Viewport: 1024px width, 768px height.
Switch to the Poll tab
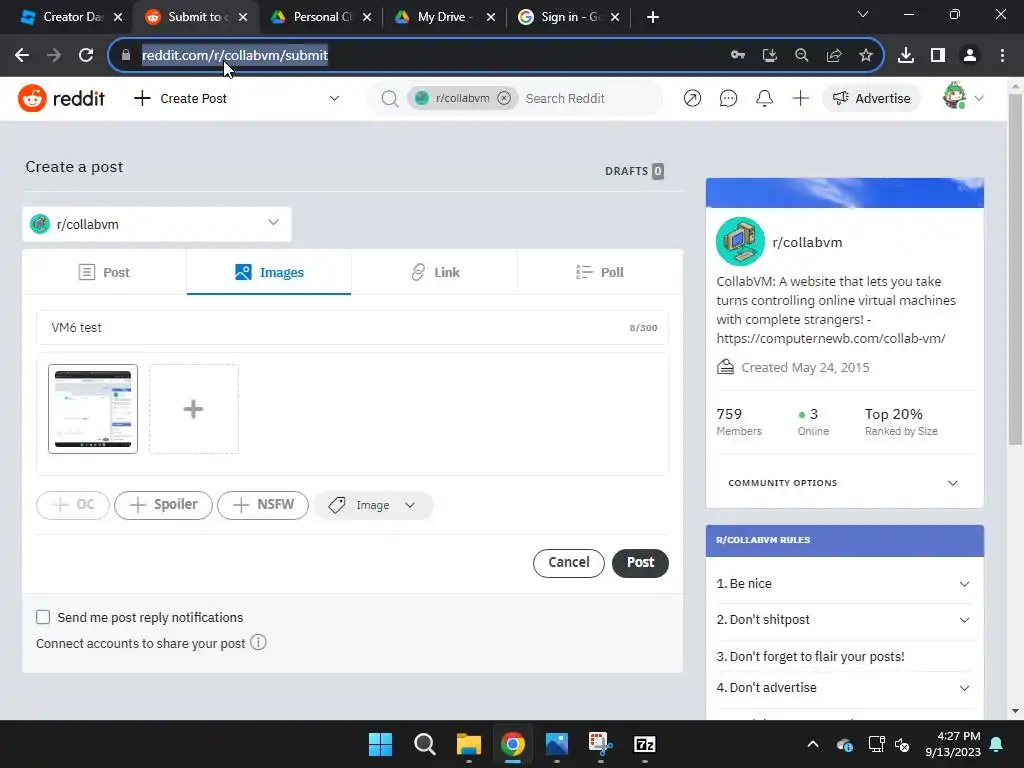600,272
